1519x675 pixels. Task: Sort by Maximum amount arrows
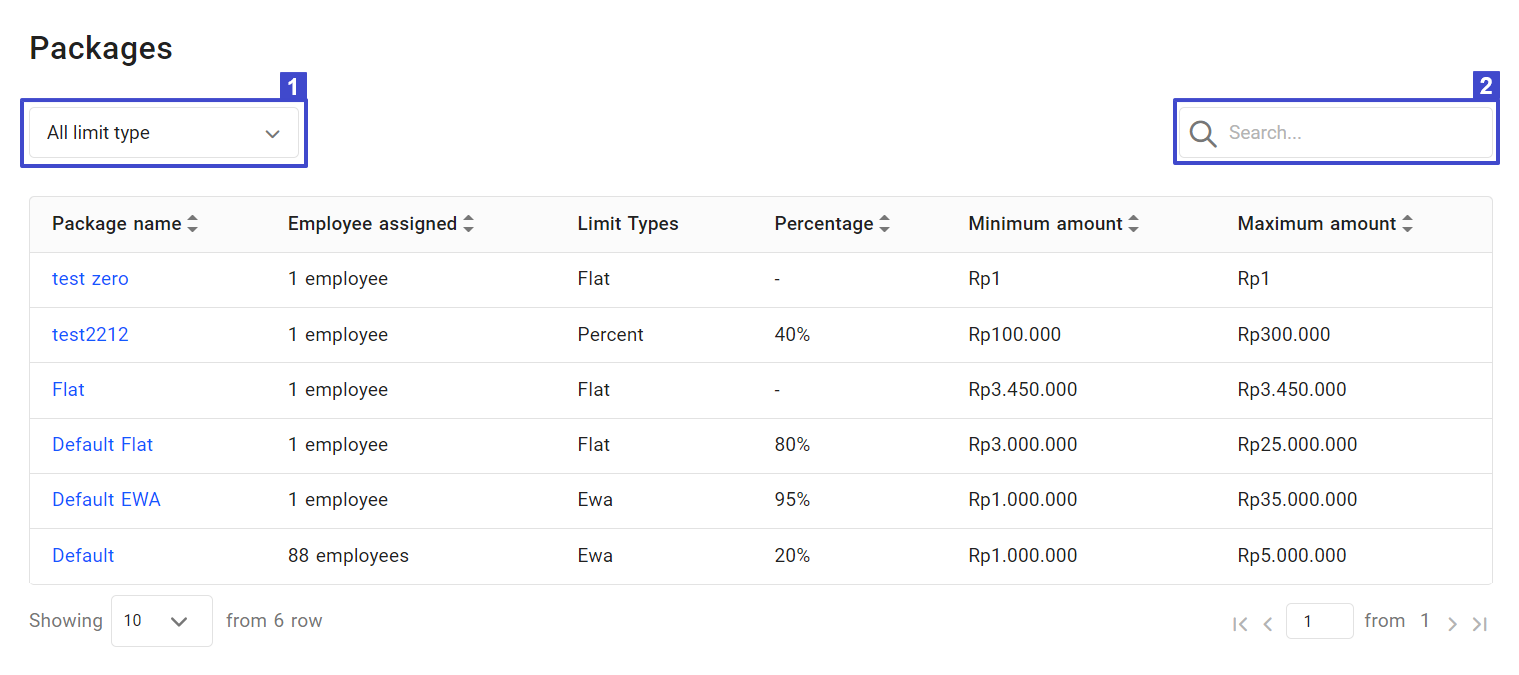(1407, 224)
